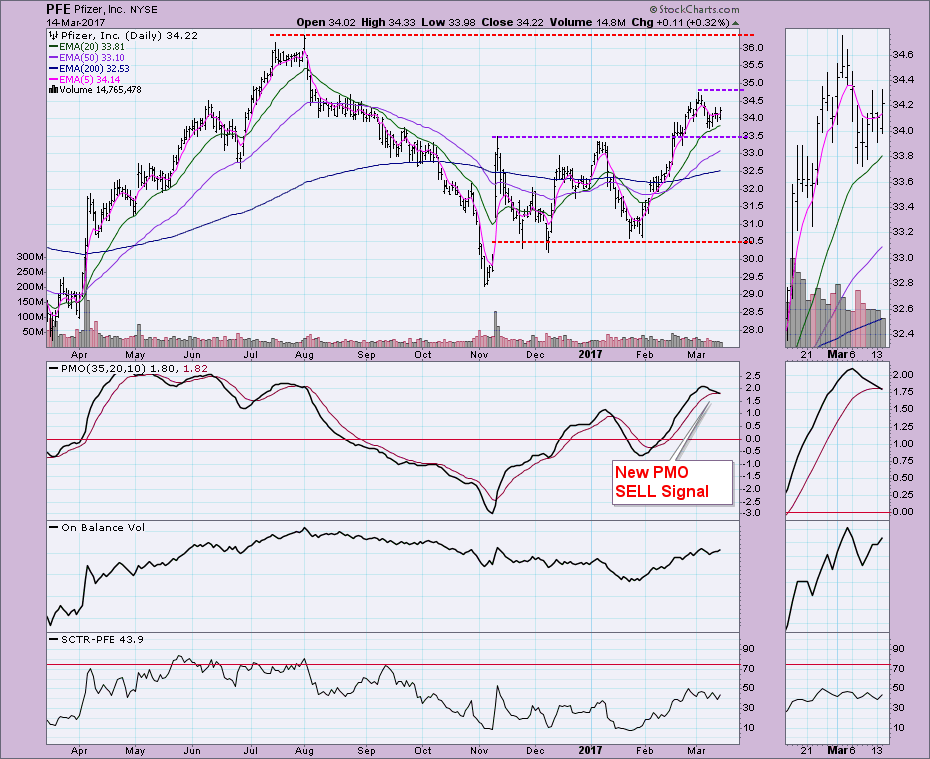Click the On Balance Vol zoom thumbnail panel

point(837,576)
